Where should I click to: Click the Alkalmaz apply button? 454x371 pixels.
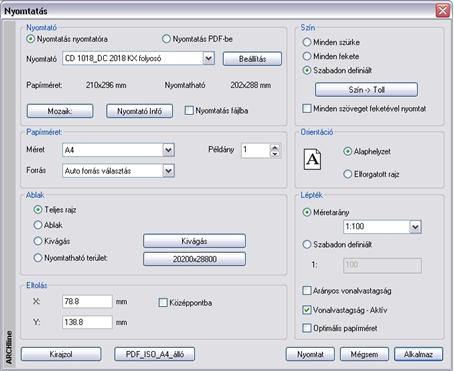419,354
